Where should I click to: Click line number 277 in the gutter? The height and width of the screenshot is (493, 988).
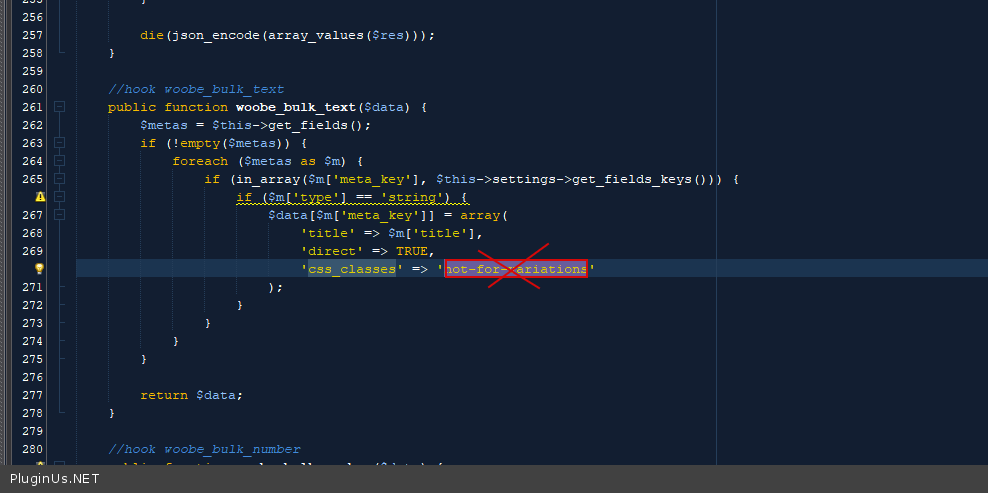31,395
